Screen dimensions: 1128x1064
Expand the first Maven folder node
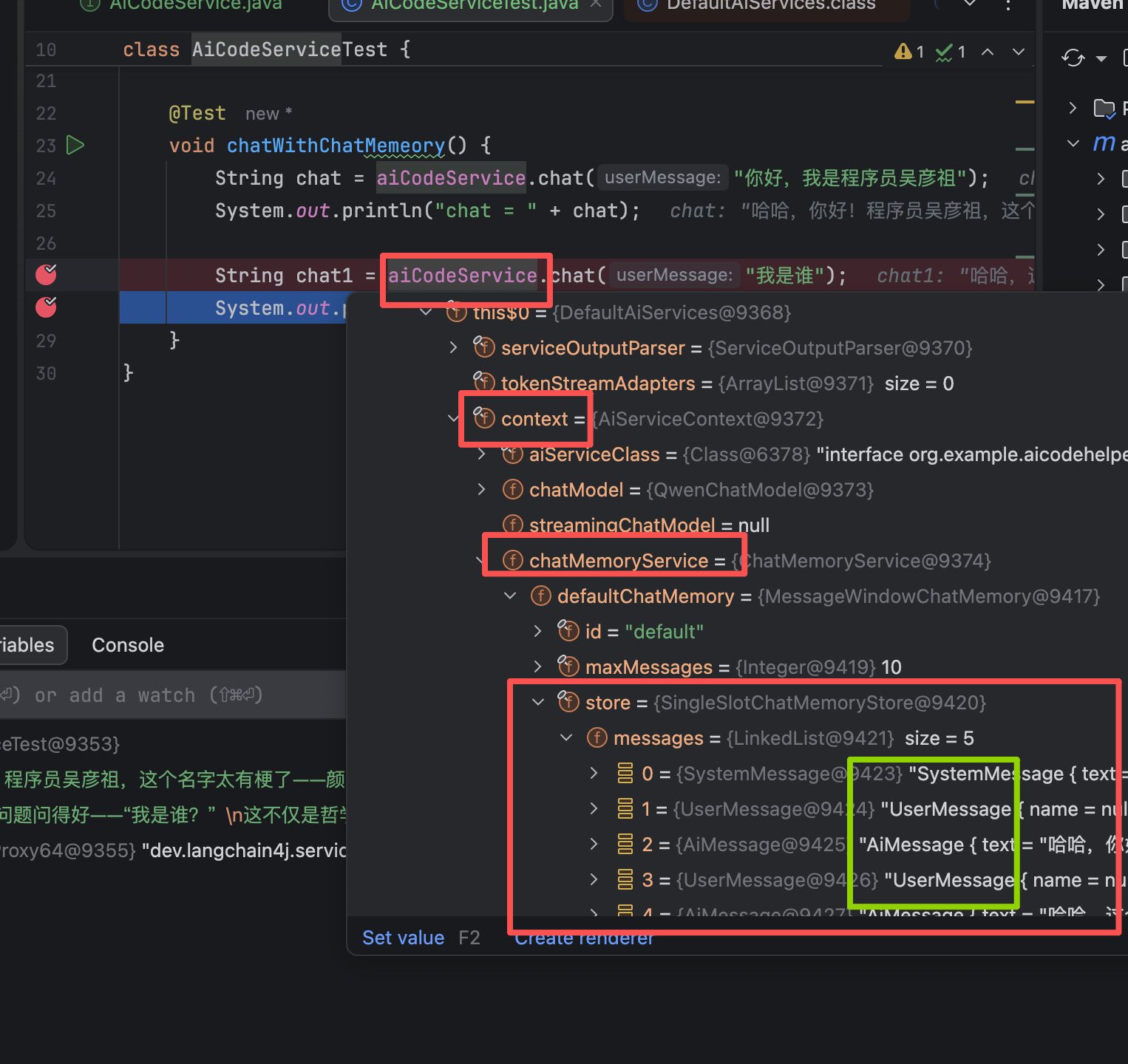[x=1073, y=108]
